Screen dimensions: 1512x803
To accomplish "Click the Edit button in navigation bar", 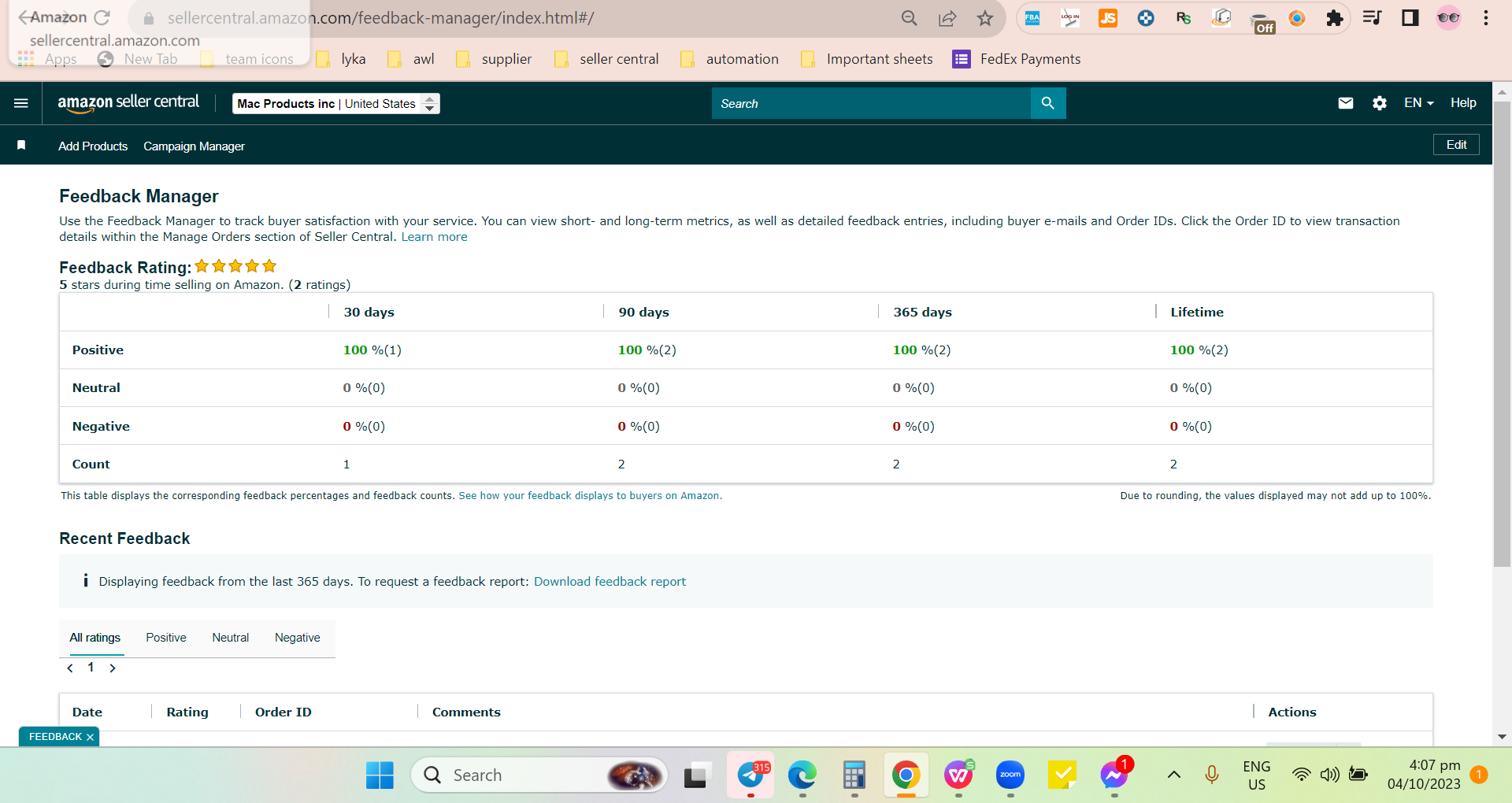I will pos(1456,145).
